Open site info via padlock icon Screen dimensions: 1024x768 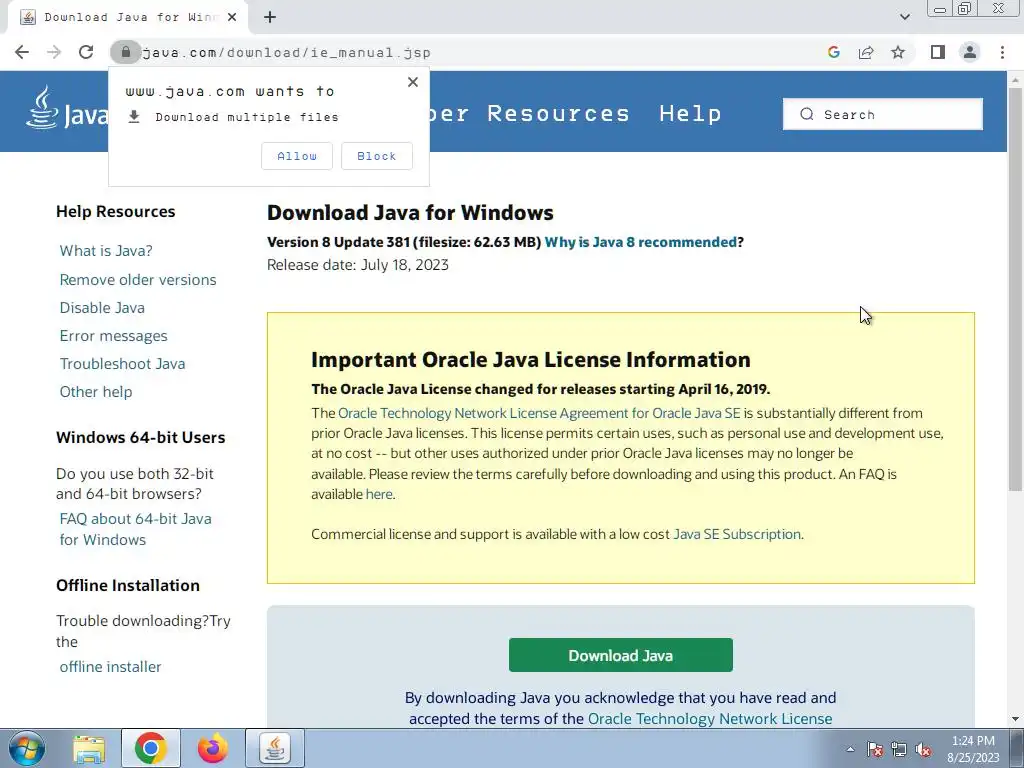tap(125, 52)
